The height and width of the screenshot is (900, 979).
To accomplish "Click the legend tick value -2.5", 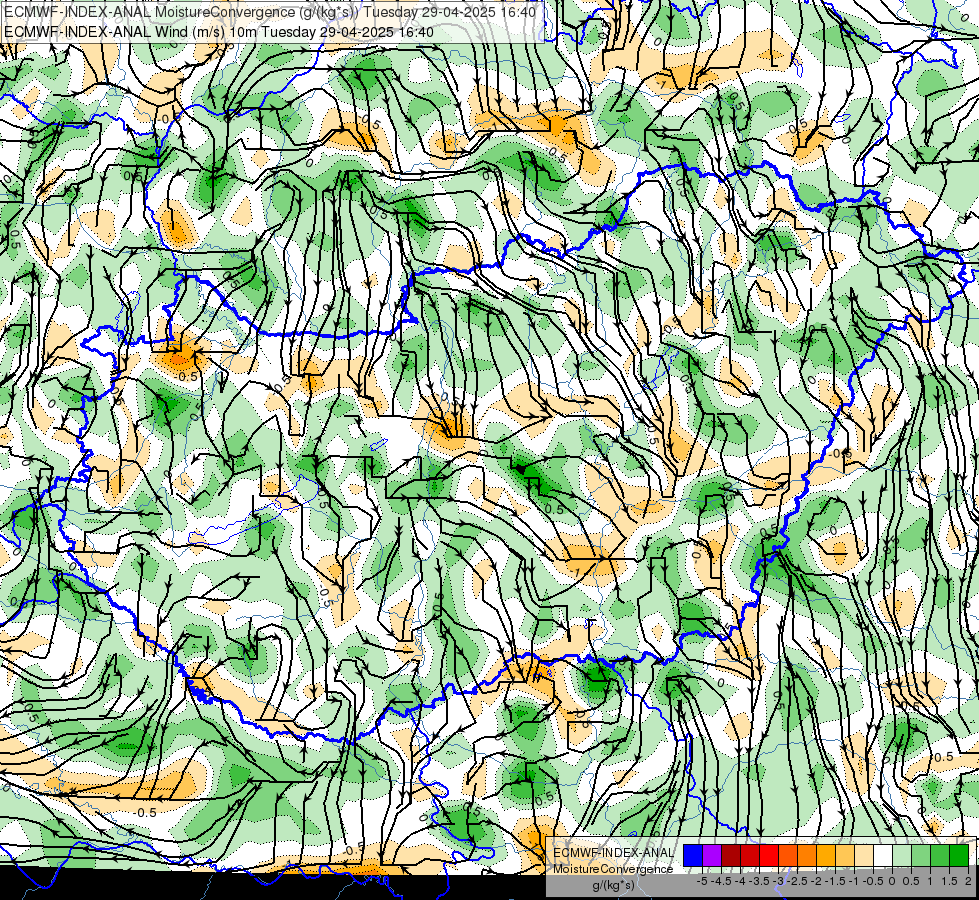I will coord(797,881).
